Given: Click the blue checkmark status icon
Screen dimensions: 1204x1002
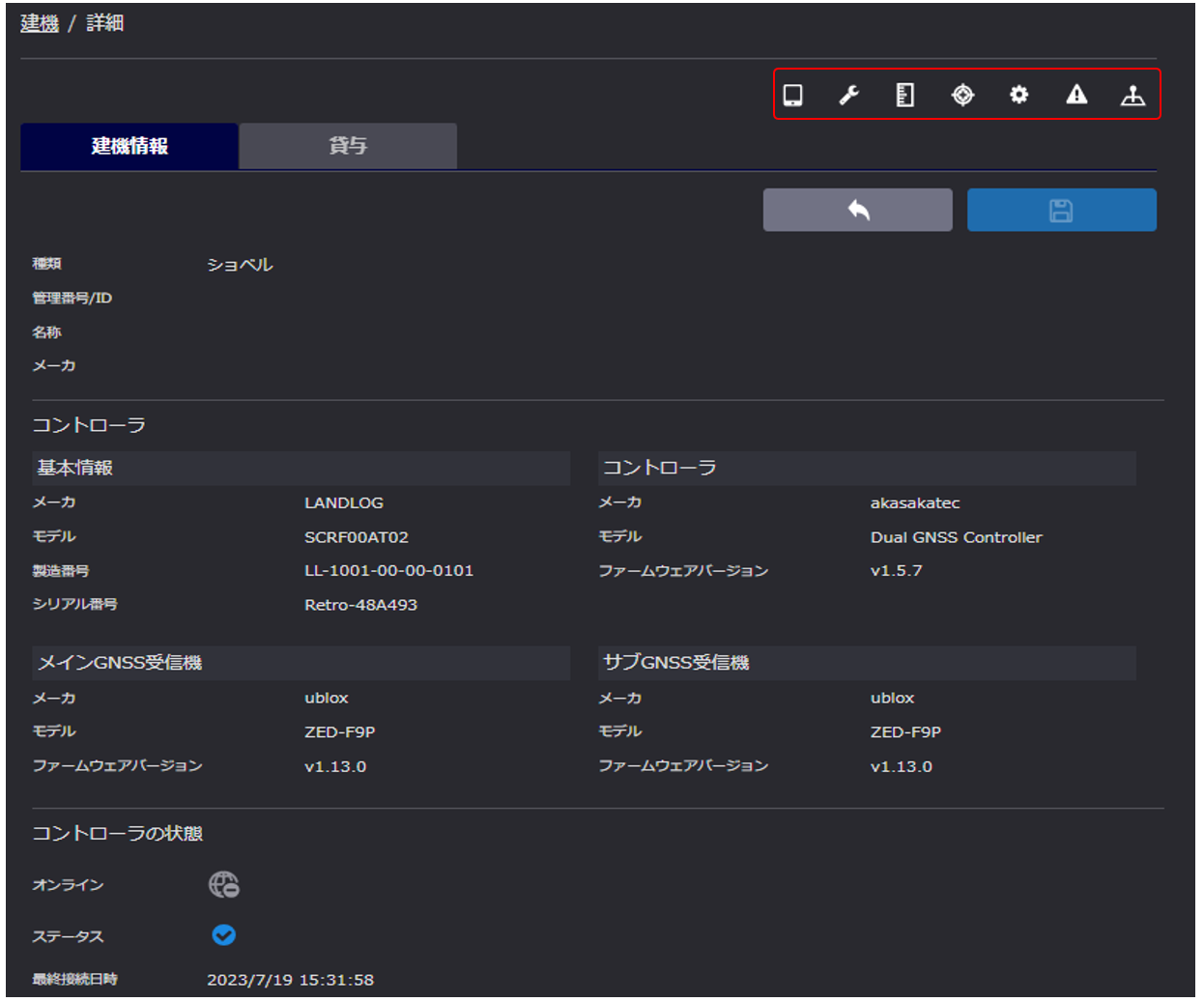Looking at the screenshot, I should (223, 935).
